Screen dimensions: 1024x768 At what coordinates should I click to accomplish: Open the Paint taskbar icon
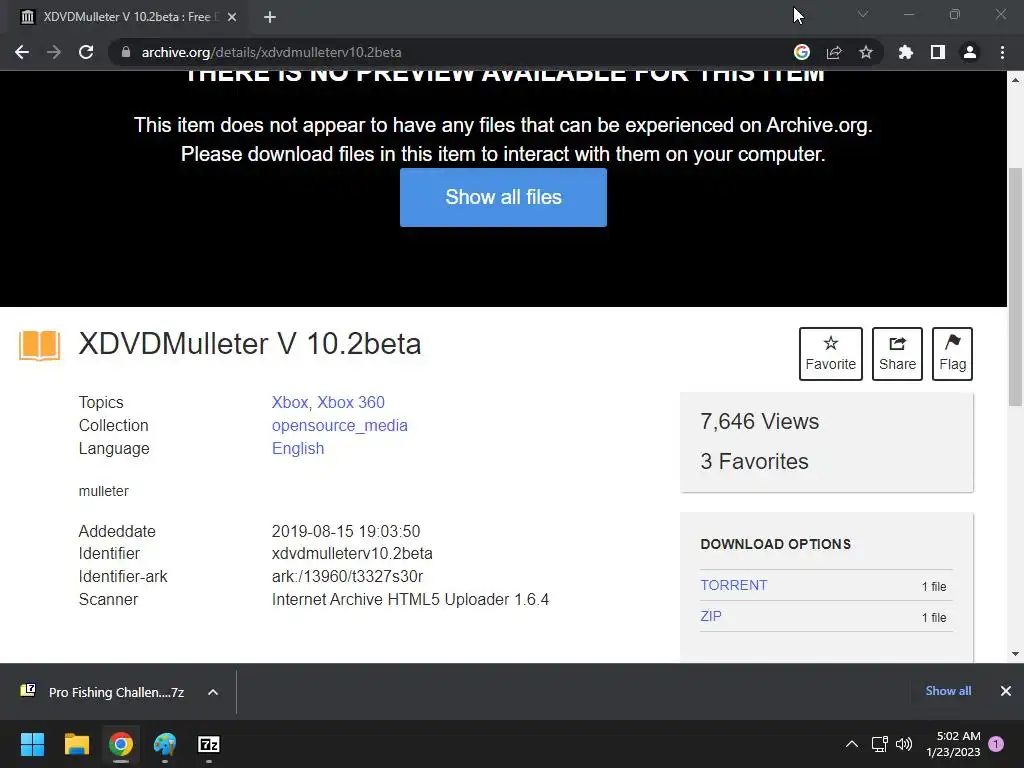pos(165,744)
